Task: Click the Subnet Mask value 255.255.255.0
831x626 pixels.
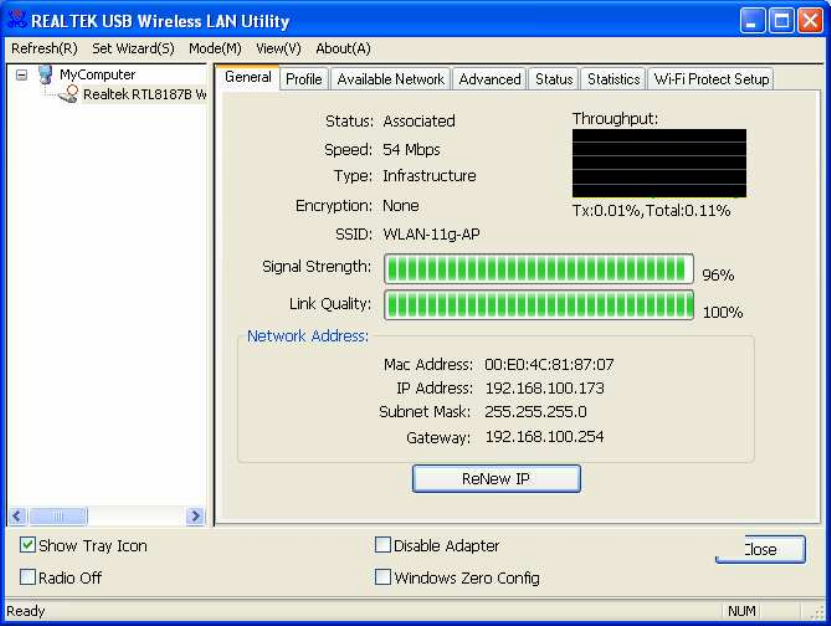Action: tap(535, 412)
